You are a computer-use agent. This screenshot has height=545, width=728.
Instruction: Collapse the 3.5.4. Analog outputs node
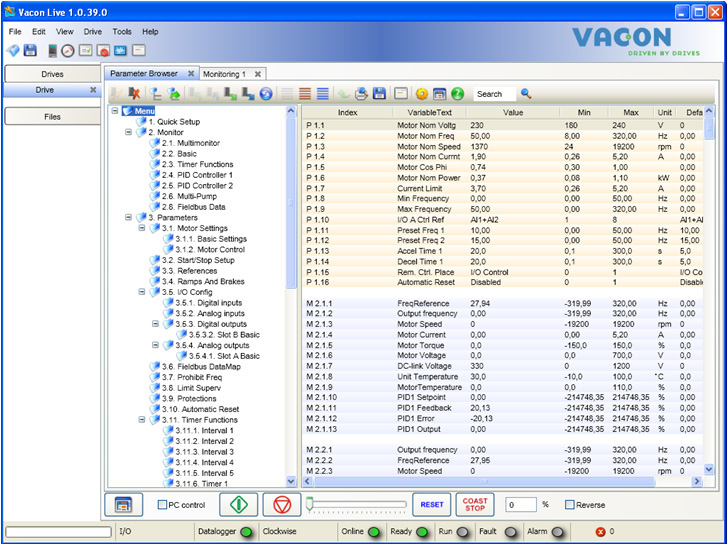pos(156,345)
